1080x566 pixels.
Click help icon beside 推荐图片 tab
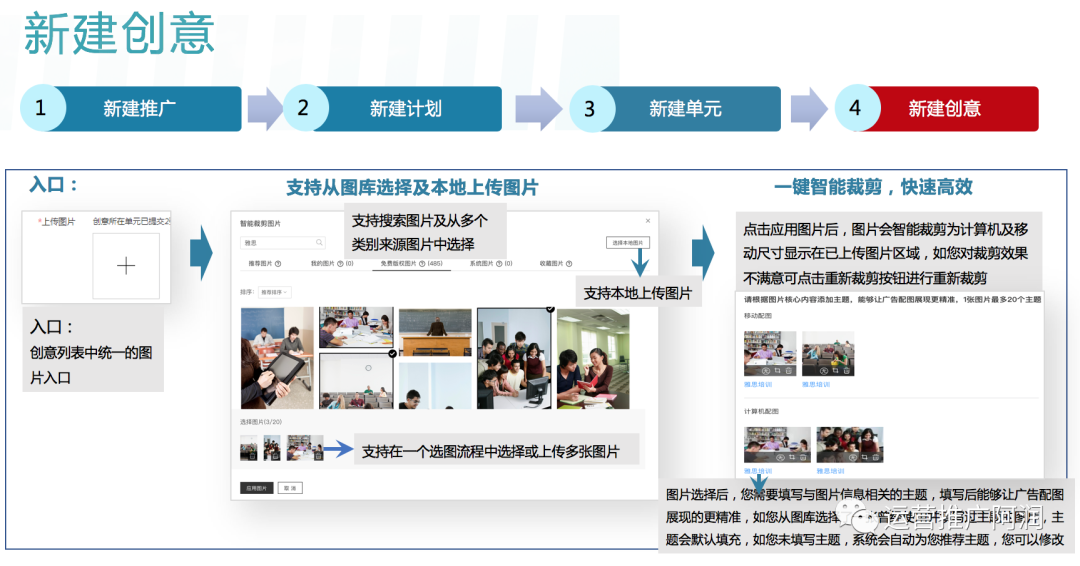pos(278,264)
